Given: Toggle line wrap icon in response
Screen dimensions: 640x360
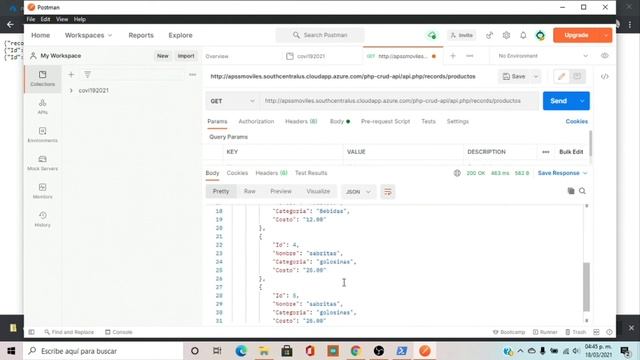Looking at the screenshot, I should tap(387, 192).
